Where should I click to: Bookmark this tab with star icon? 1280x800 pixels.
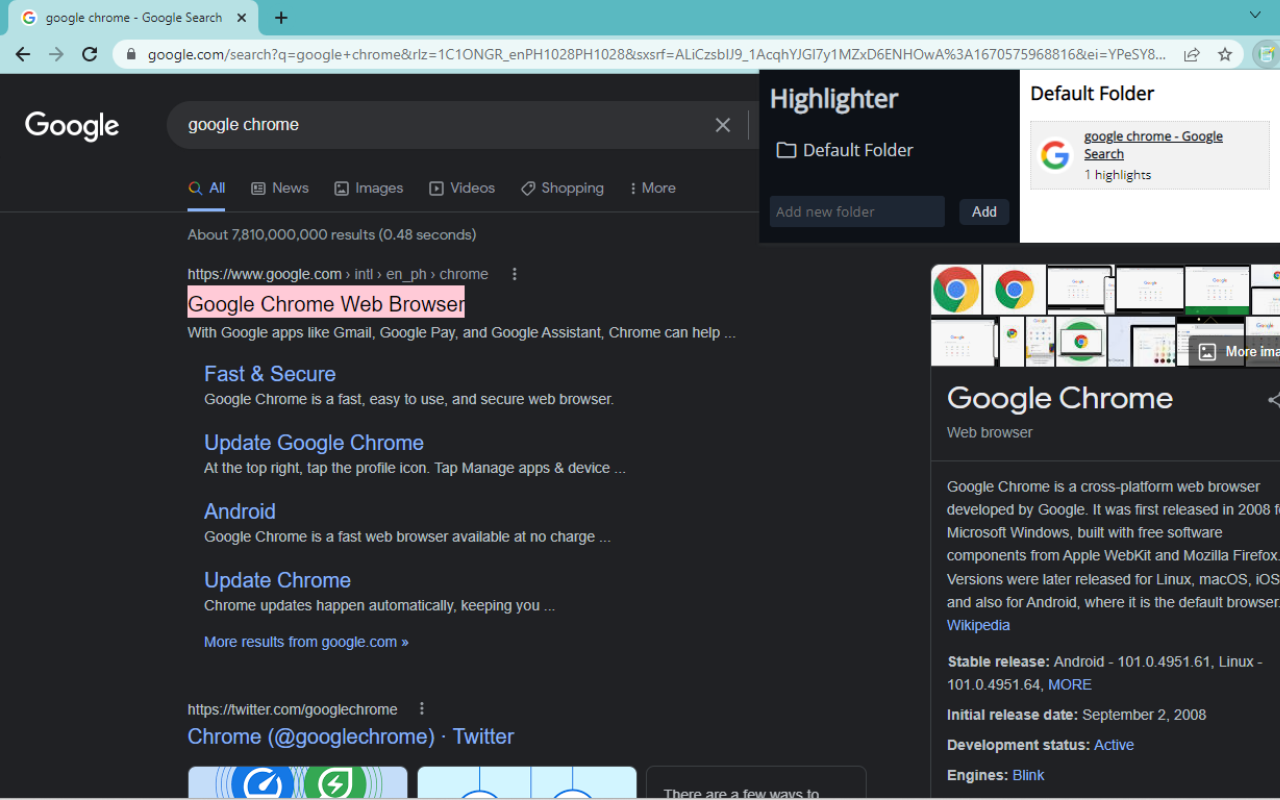click(1225, 55)
